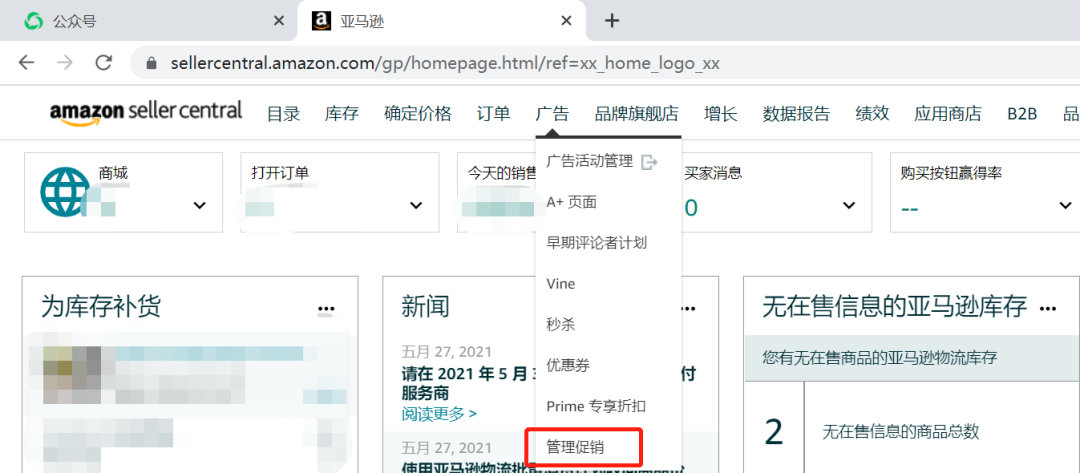The image size is (1080, 473).
Task: Click the Amazon Seller Central logo
Action: click(146, 112)
